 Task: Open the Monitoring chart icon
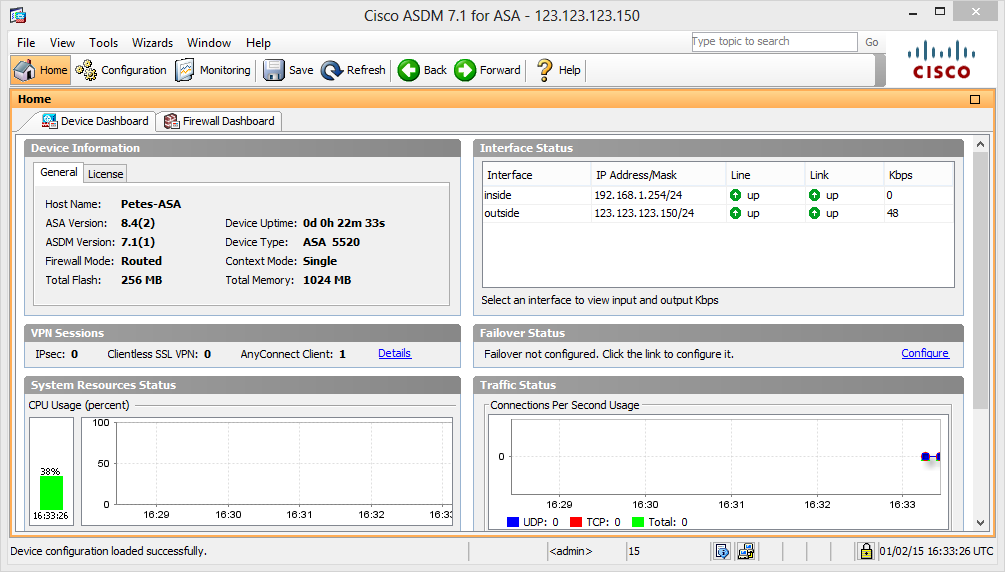tap(185, 70)
